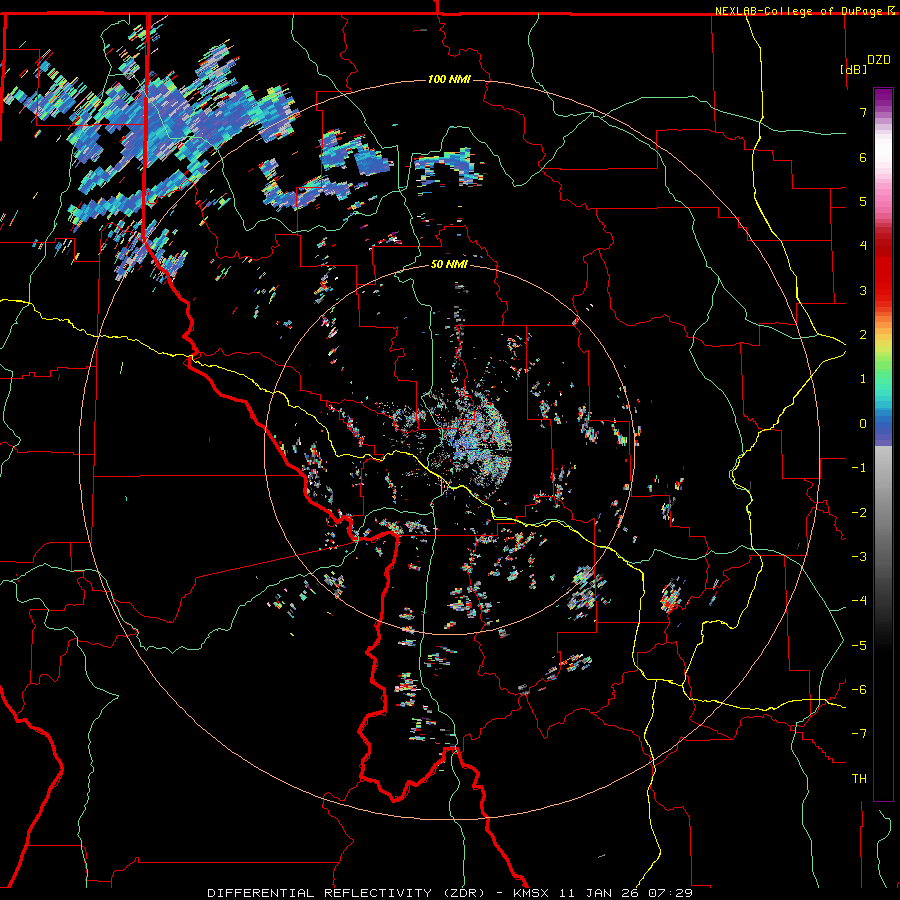Select legend value -3
The width and height of the screenshot is (900, 900).
click(x=859, y=557)
